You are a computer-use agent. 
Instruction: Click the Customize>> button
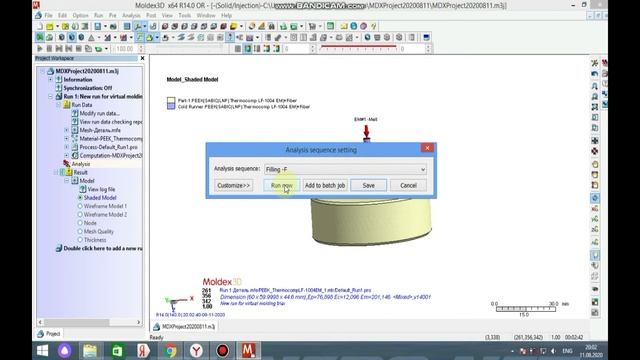pyautogui.click(x=233, y=185)
